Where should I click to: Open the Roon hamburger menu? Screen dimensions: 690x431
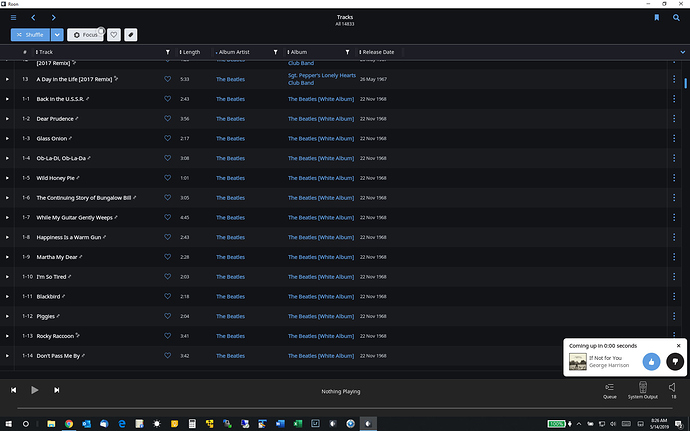[14, 18]
